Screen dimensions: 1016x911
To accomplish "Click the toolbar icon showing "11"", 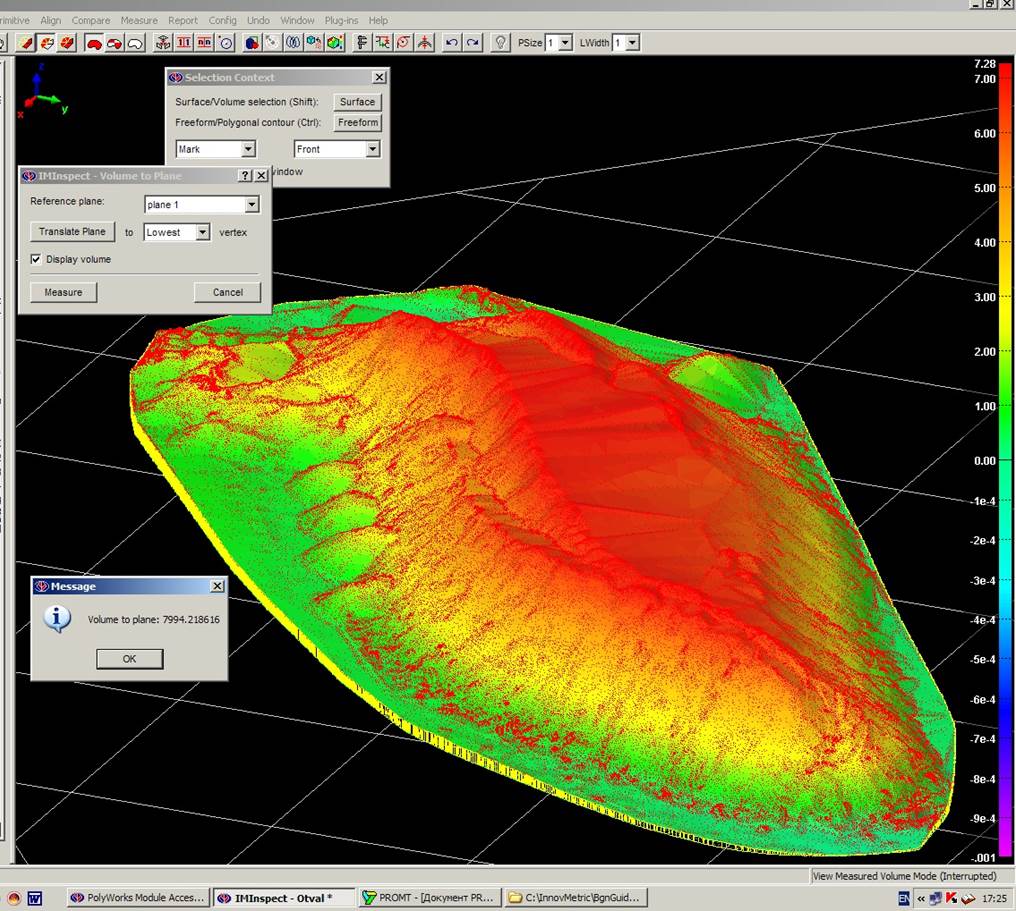I will click(184, 43).
